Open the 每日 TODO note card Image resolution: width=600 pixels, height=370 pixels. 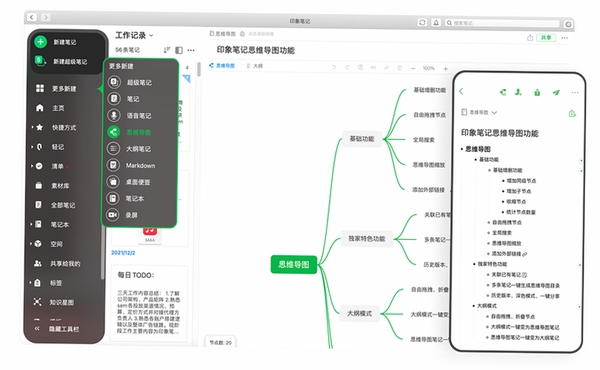149,302
